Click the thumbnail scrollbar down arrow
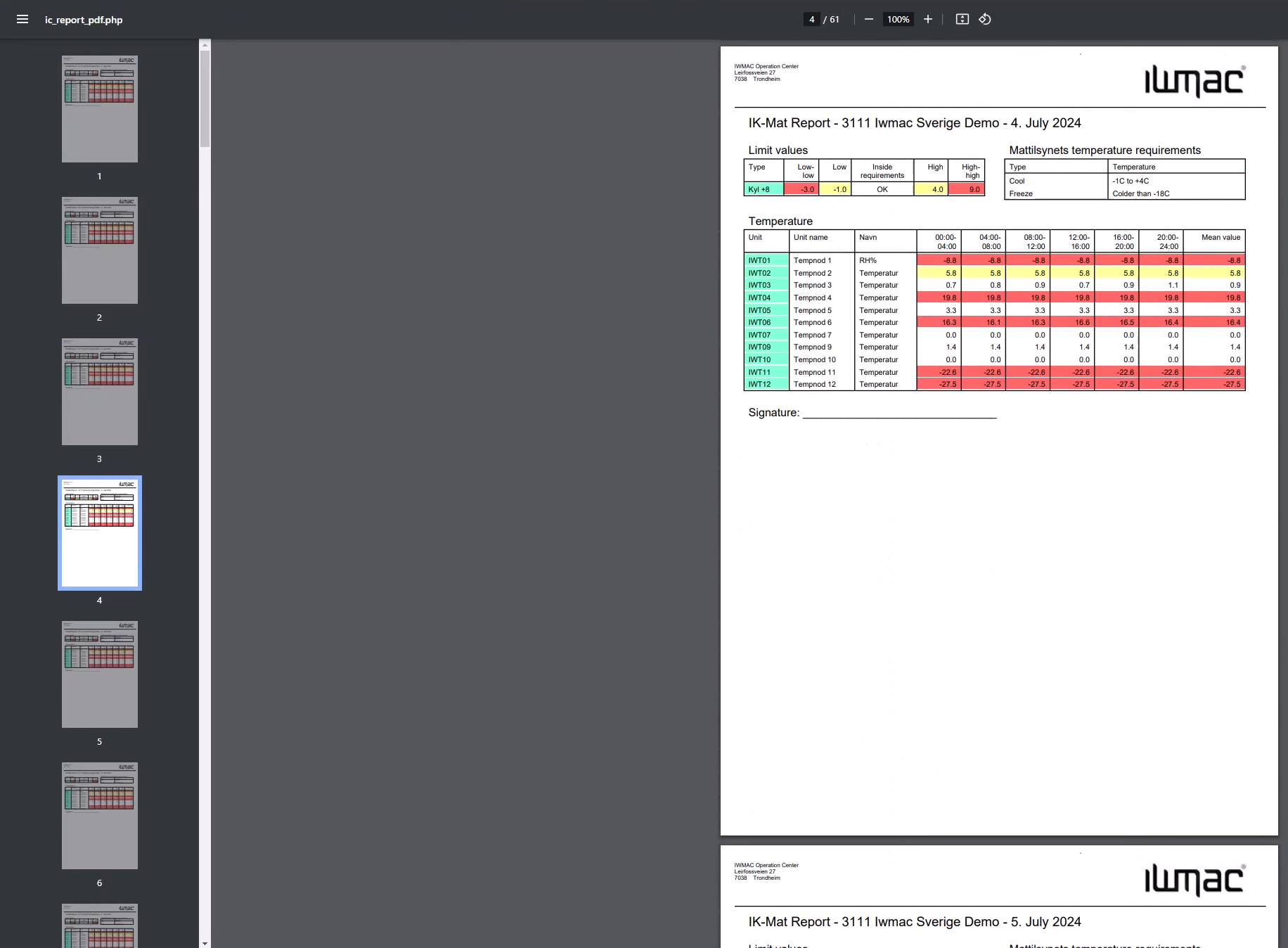 pos(205,943)
